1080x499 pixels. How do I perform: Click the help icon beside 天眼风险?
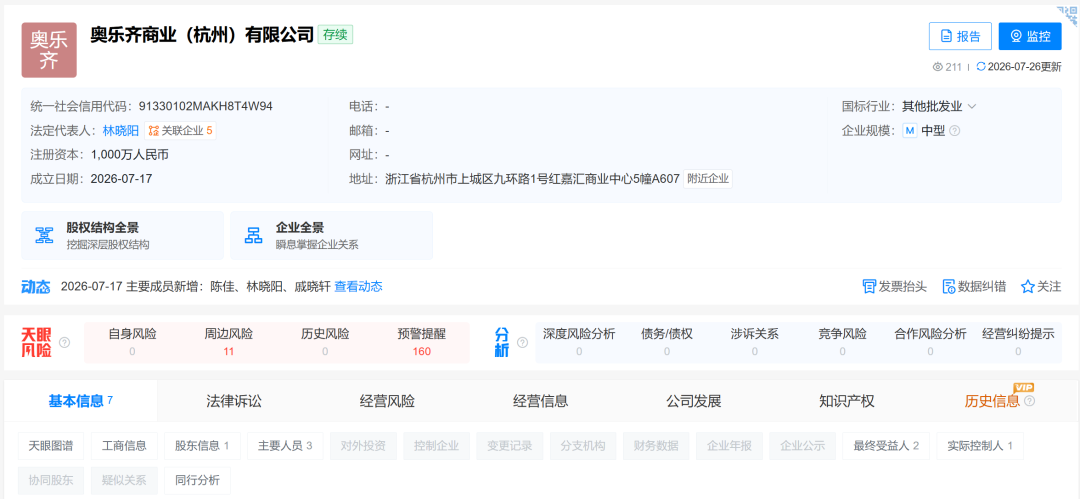65,343
